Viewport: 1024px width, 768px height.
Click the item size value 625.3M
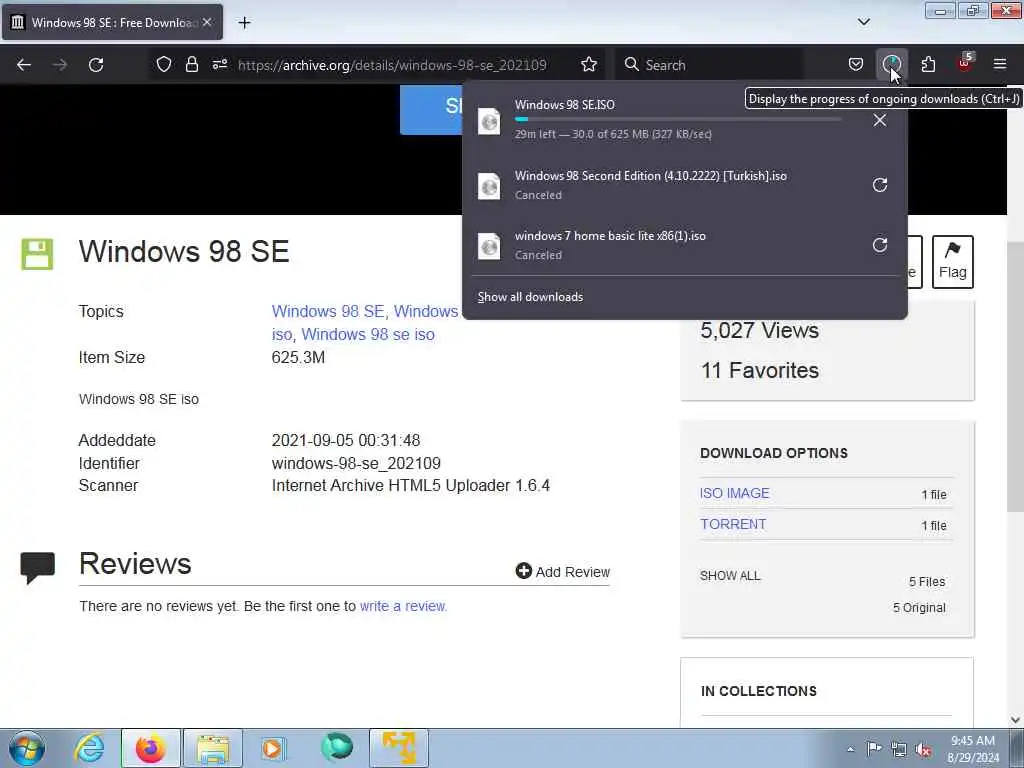tap(298, 357)
